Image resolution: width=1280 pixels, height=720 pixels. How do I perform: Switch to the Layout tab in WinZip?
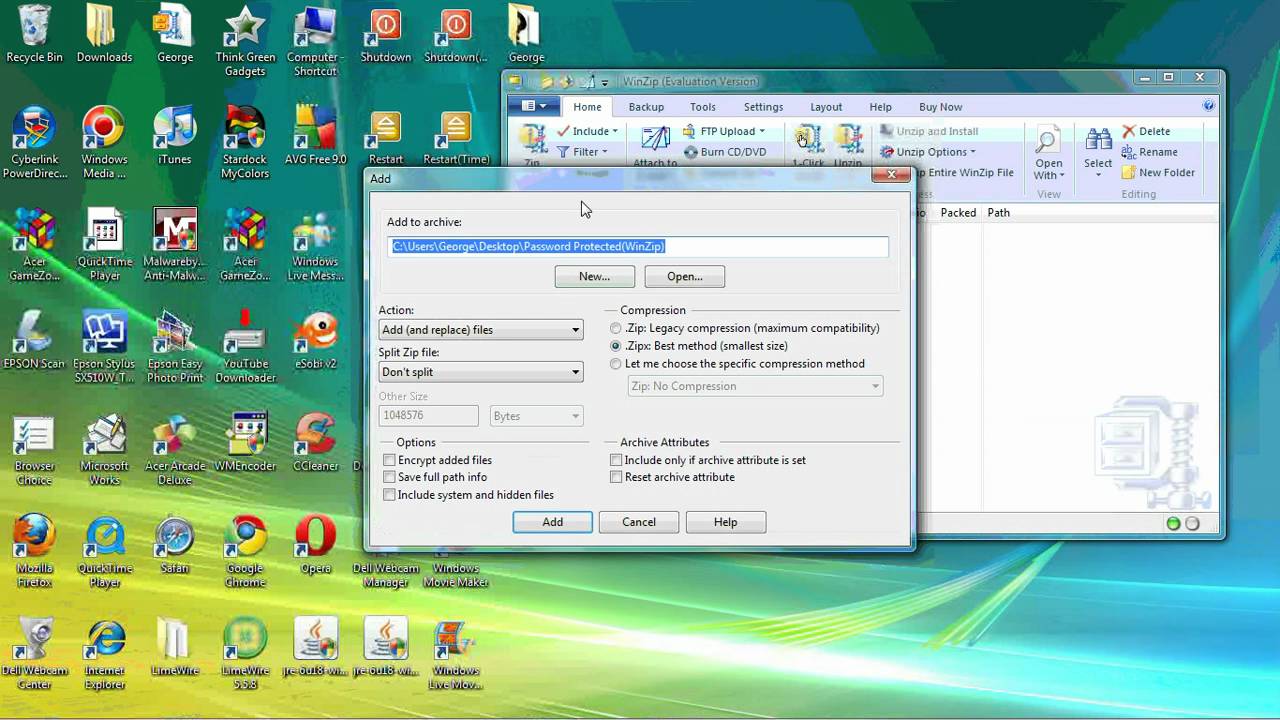826,107
